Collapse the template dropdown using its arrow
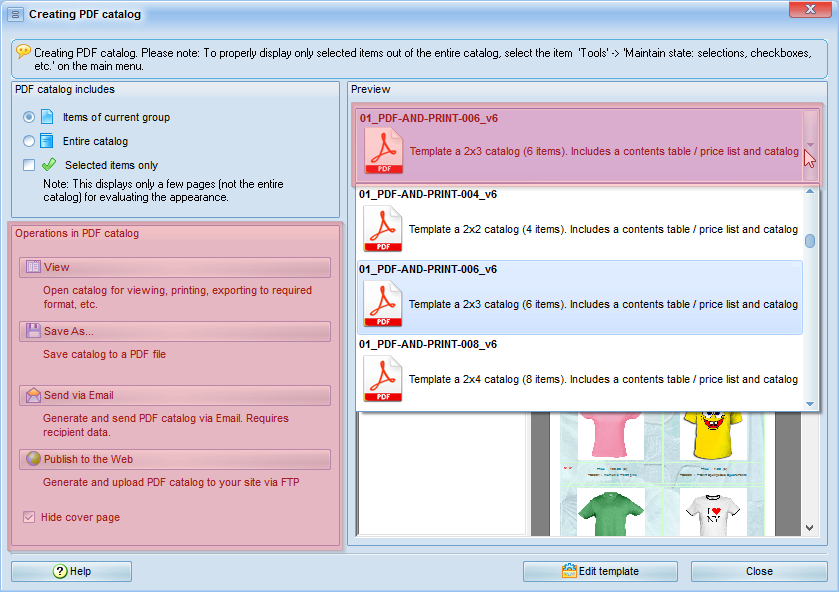839x592 pixels. [810, 145]
